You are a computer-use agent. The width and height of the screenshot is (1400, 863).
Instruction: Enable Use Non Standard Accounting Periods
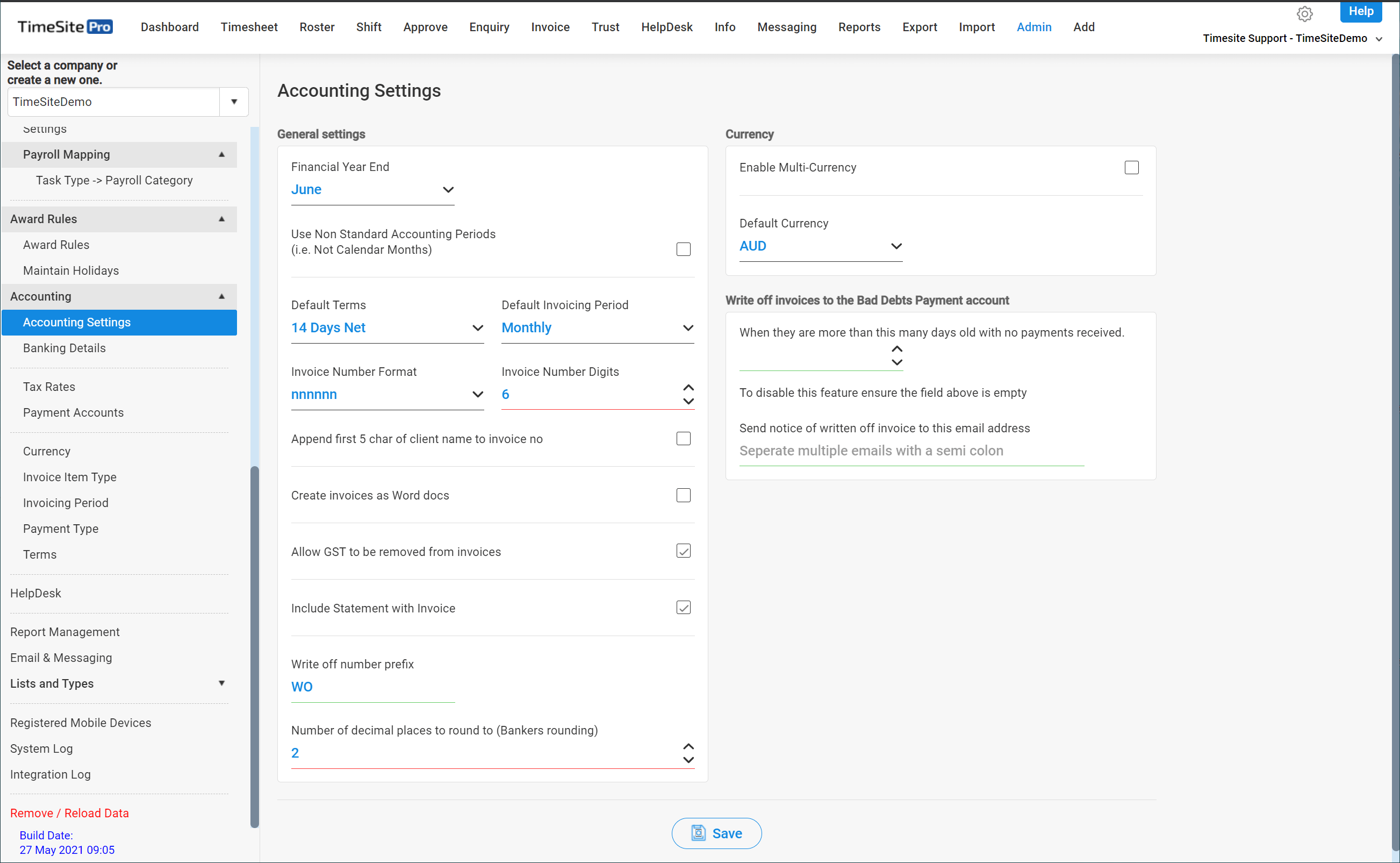point(684,249)
